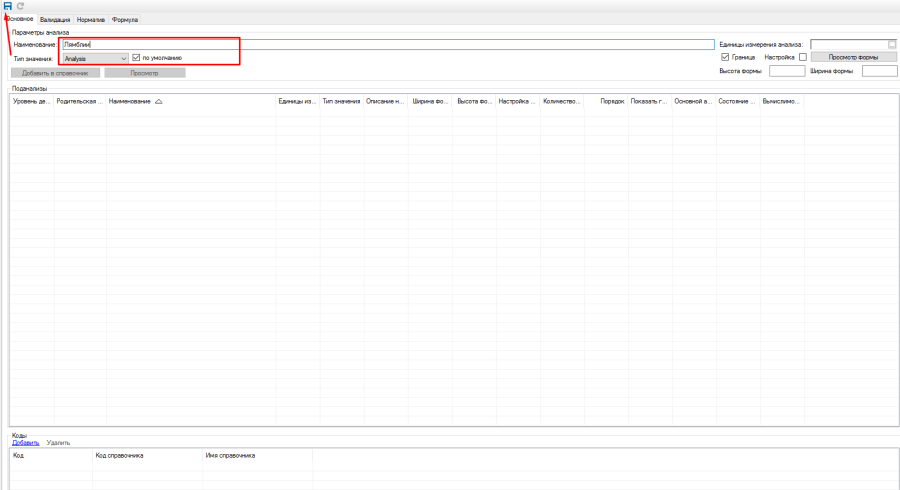
Task: Click the Наименование text field
Action: [388, 44]
